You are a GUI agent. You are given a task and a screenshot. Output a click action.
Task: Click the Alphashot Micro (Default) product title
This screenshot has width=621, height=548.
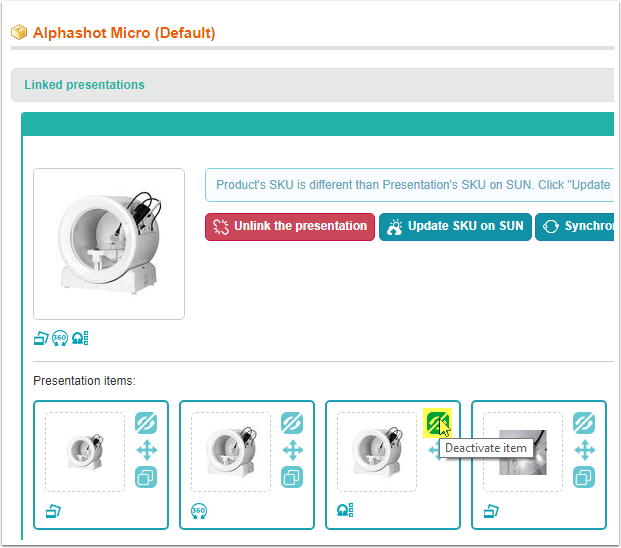click(124, 33)
